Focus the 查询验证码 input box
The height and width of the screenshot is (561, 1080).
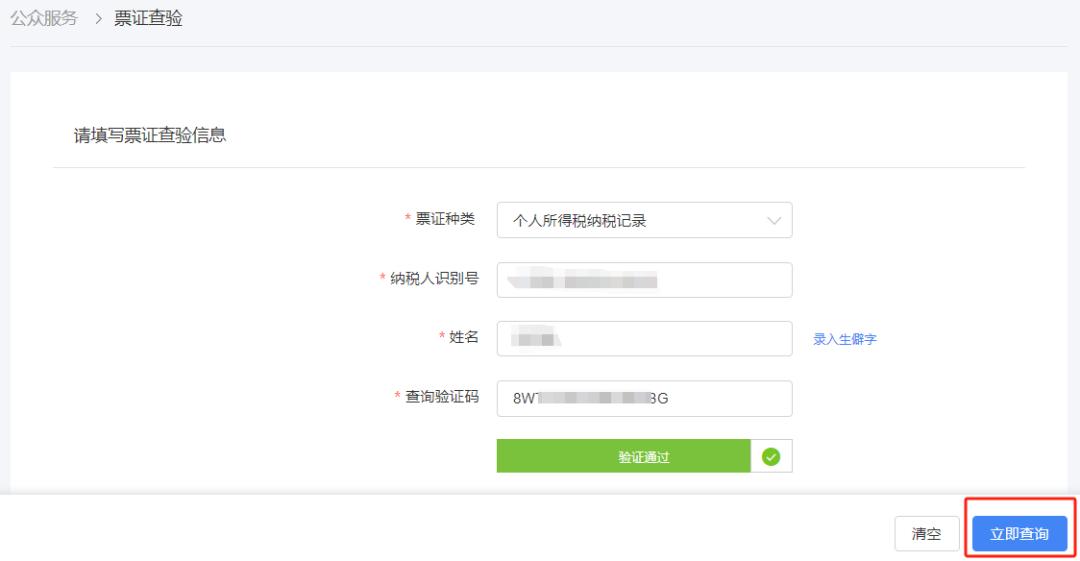pos(644,397)
